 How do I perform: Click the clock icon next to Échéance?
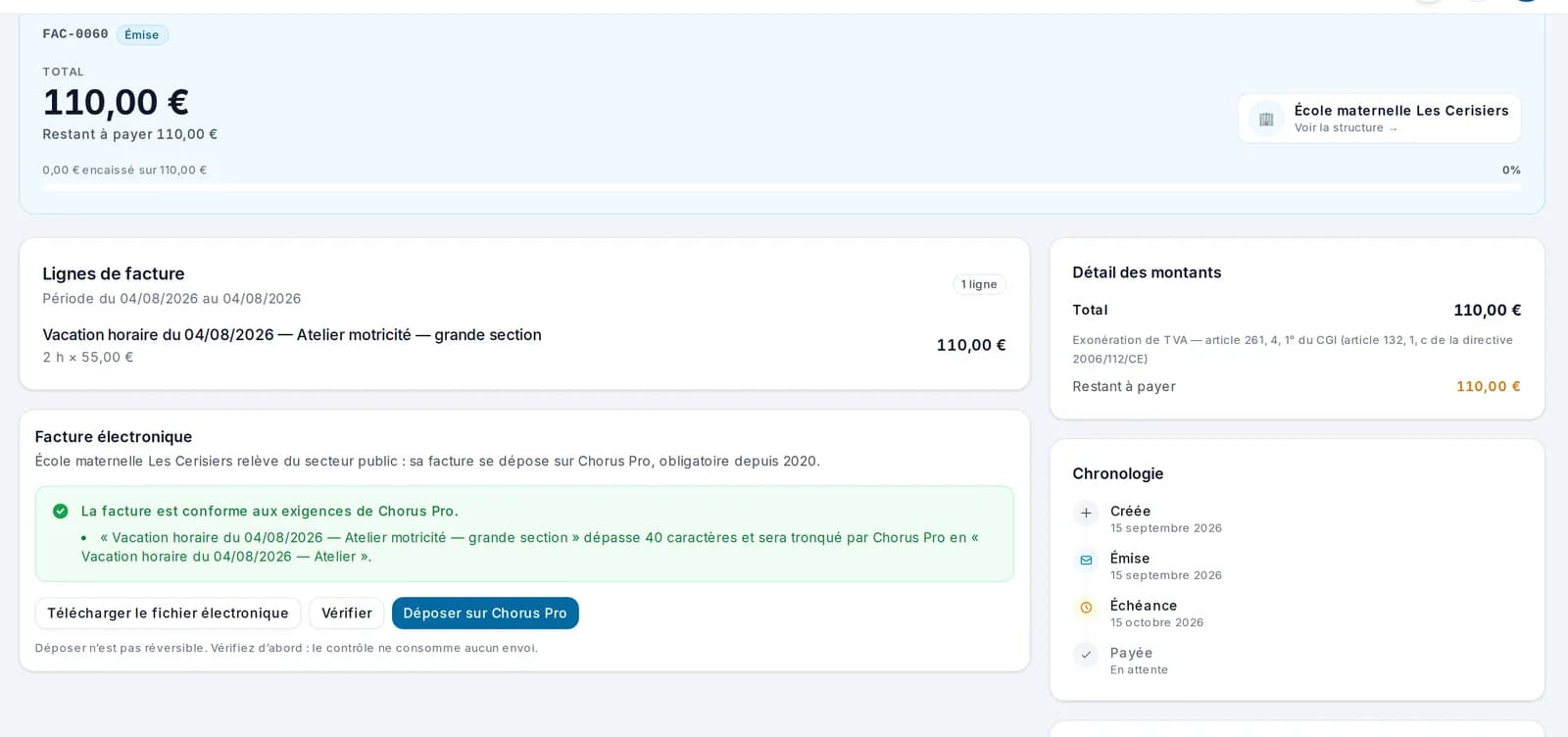(1086, 607)
